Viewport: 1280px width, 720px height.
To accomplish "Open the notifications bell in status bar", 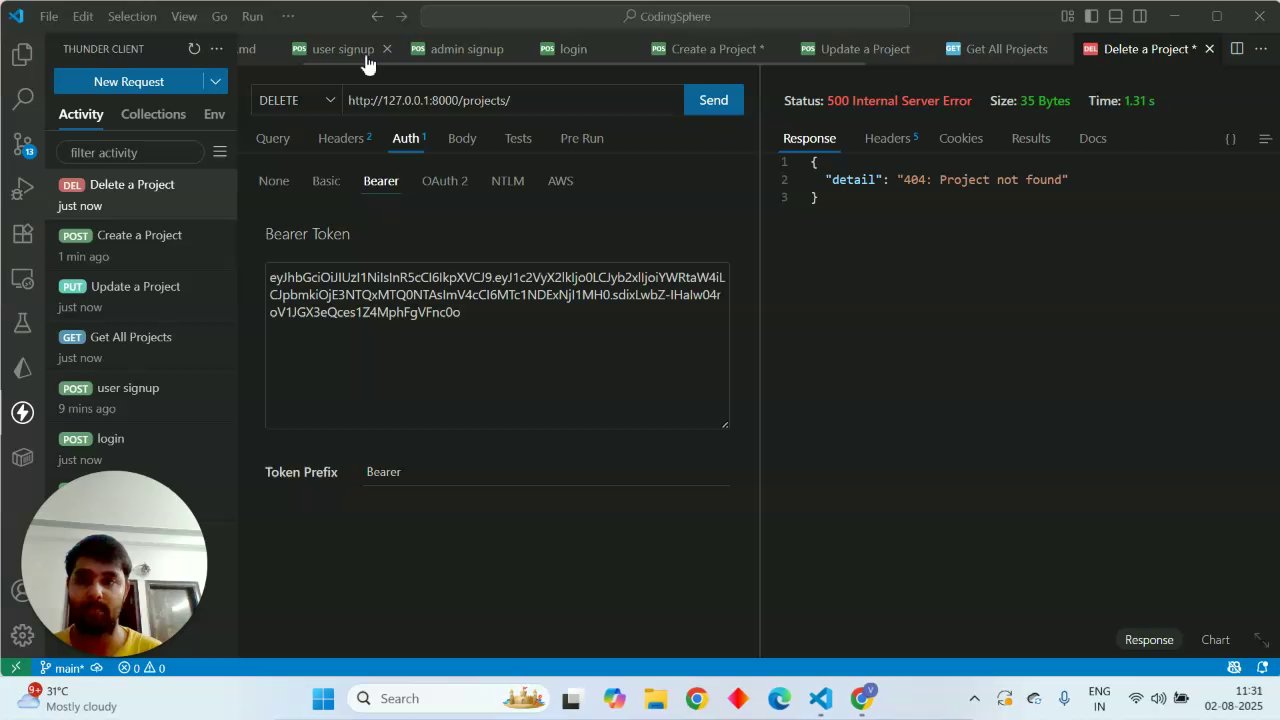I will 1262,668.
